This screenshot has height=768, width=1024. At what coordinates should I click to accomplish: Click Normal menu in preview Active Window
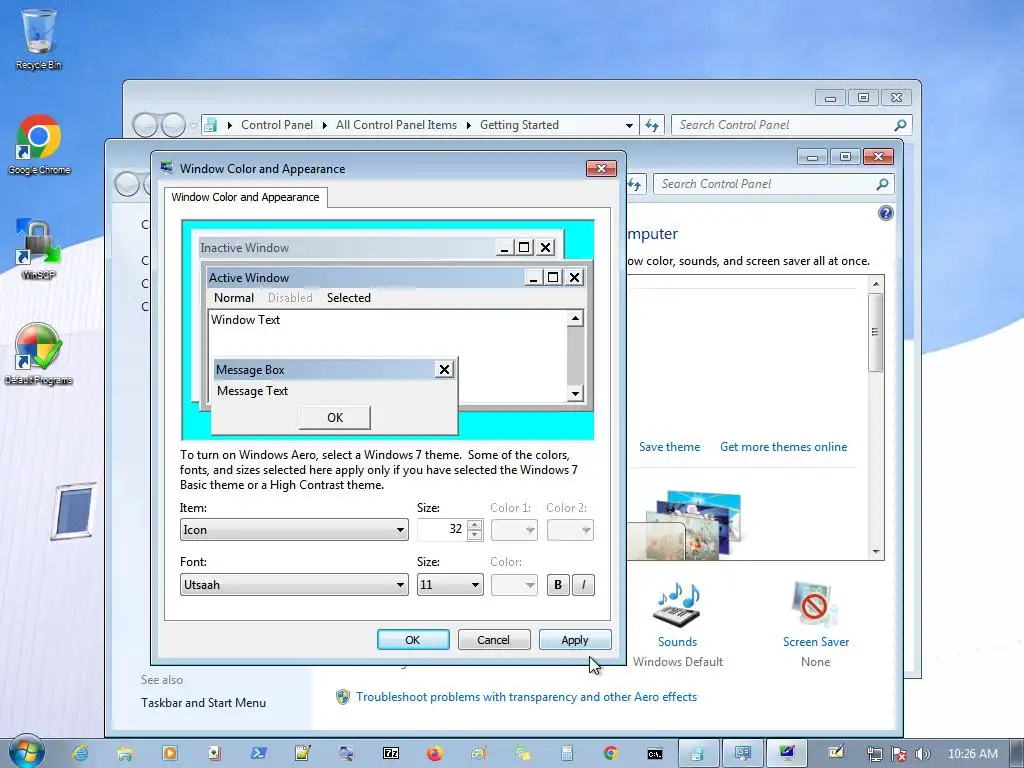(234, 298)
